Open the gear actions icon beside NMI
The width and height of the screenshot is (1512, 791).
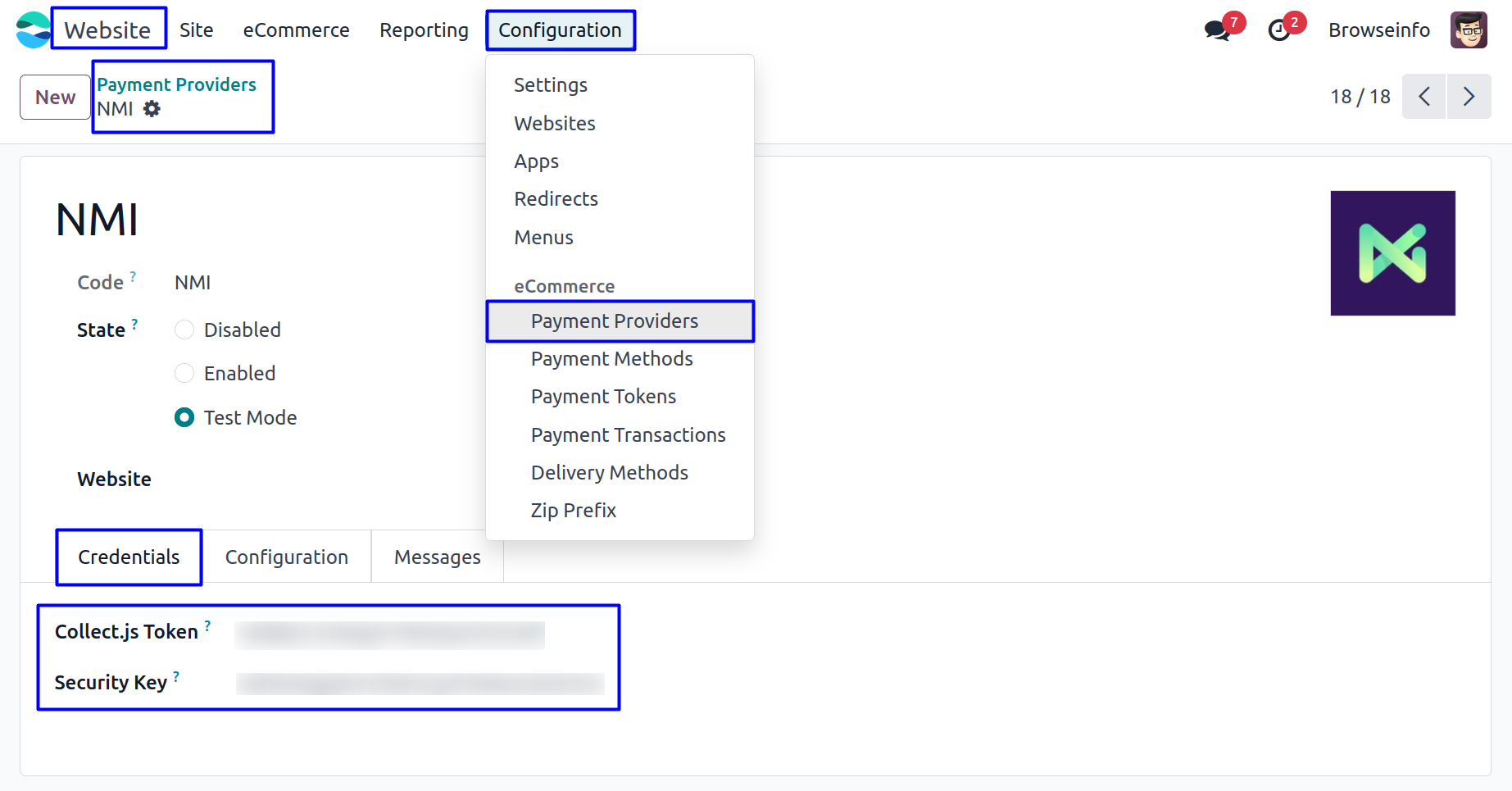(x=152, y=108)
